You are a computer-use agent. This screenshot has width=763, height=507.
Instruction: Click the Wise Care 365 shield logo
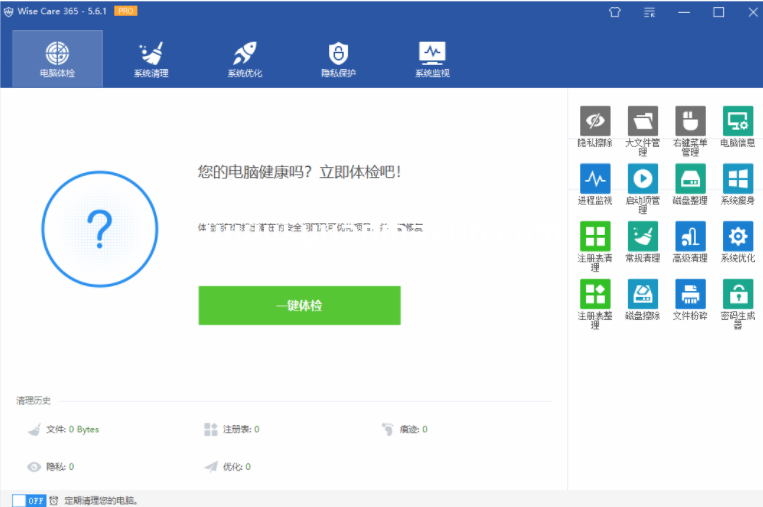(8, 12)
